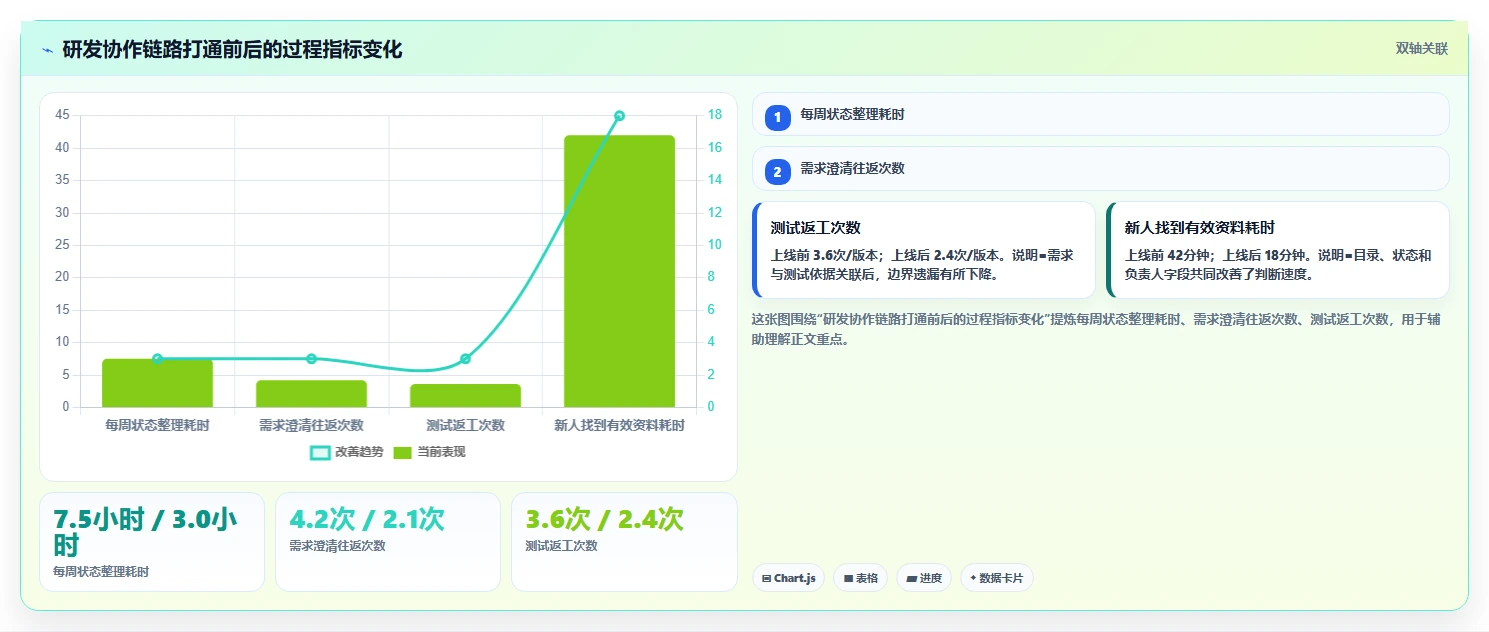Click the 表格 tag icon
The height and width of the screenshot is (632, 1489).
point(848,578)
